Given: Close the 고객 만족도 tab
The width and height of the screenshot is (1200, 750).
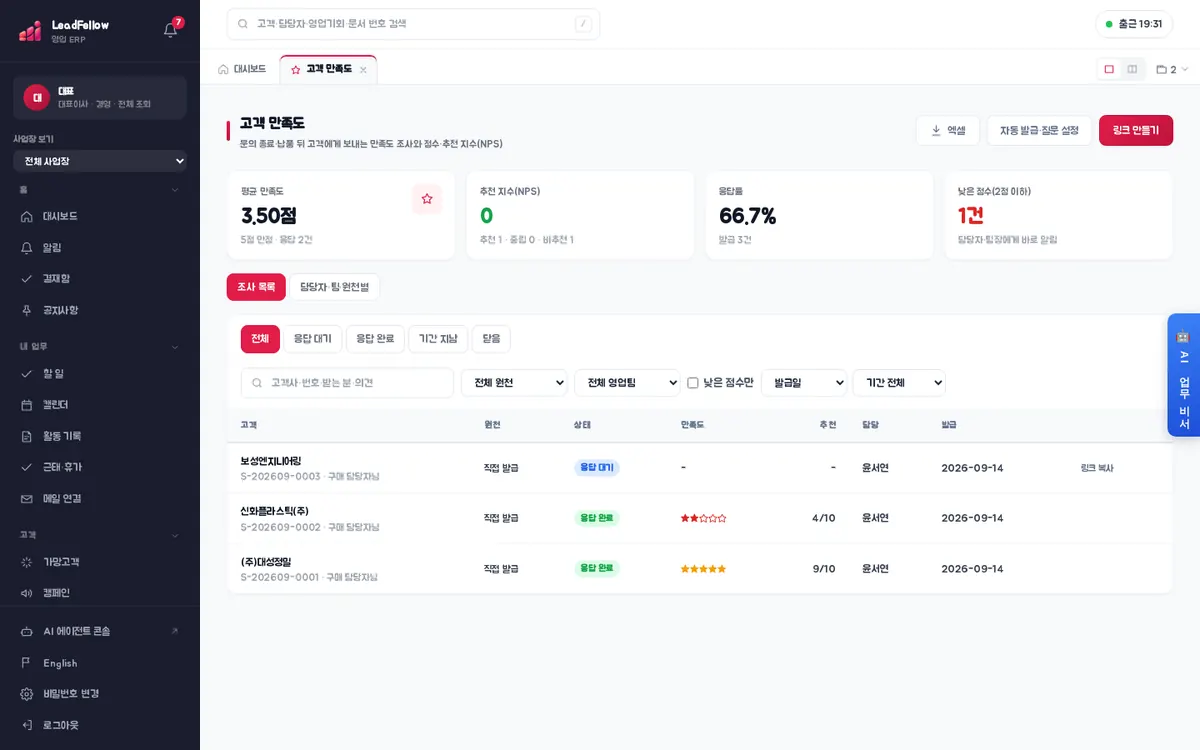Looking at the screenshot, I should pyautogui.click(x=363, y=70).
